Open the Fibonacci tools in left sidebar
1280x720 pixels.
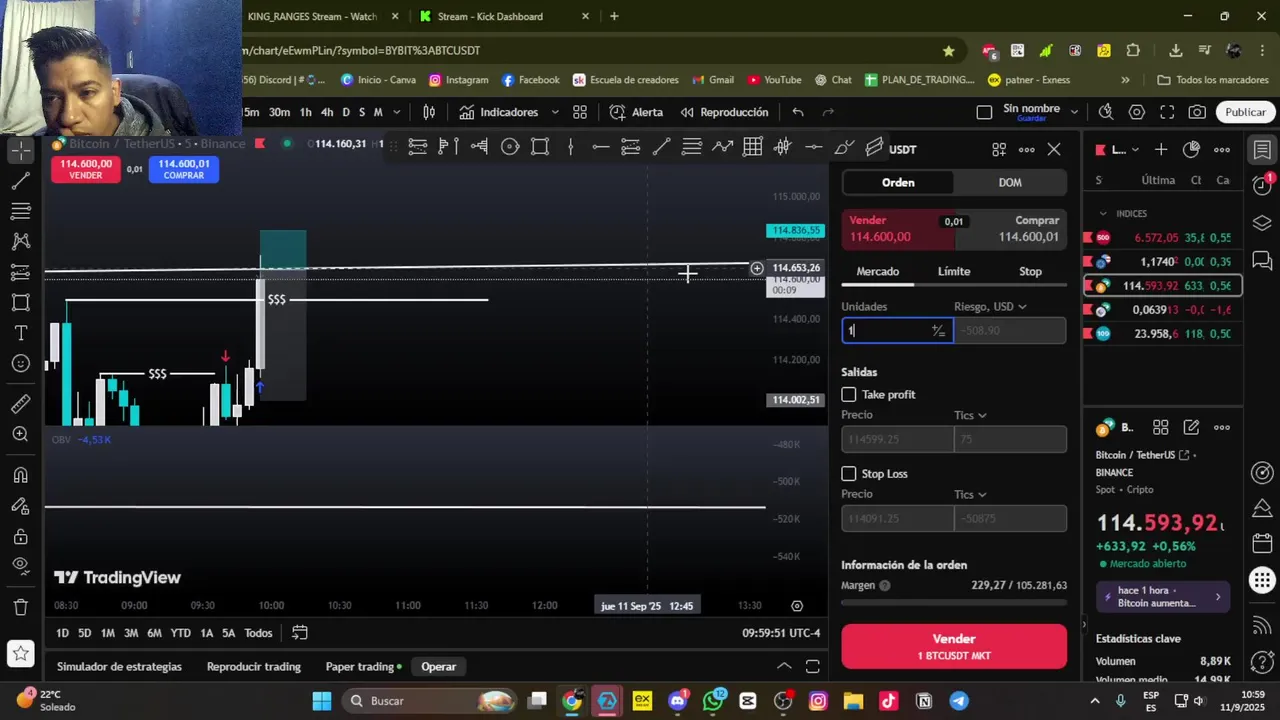[x=20, y=211]
